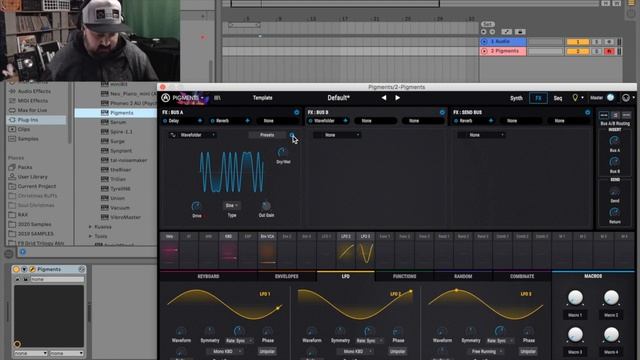640x360 pixels.
Task: Expand the Tools folder in plug-ins
Action: [x=90, y=236]
